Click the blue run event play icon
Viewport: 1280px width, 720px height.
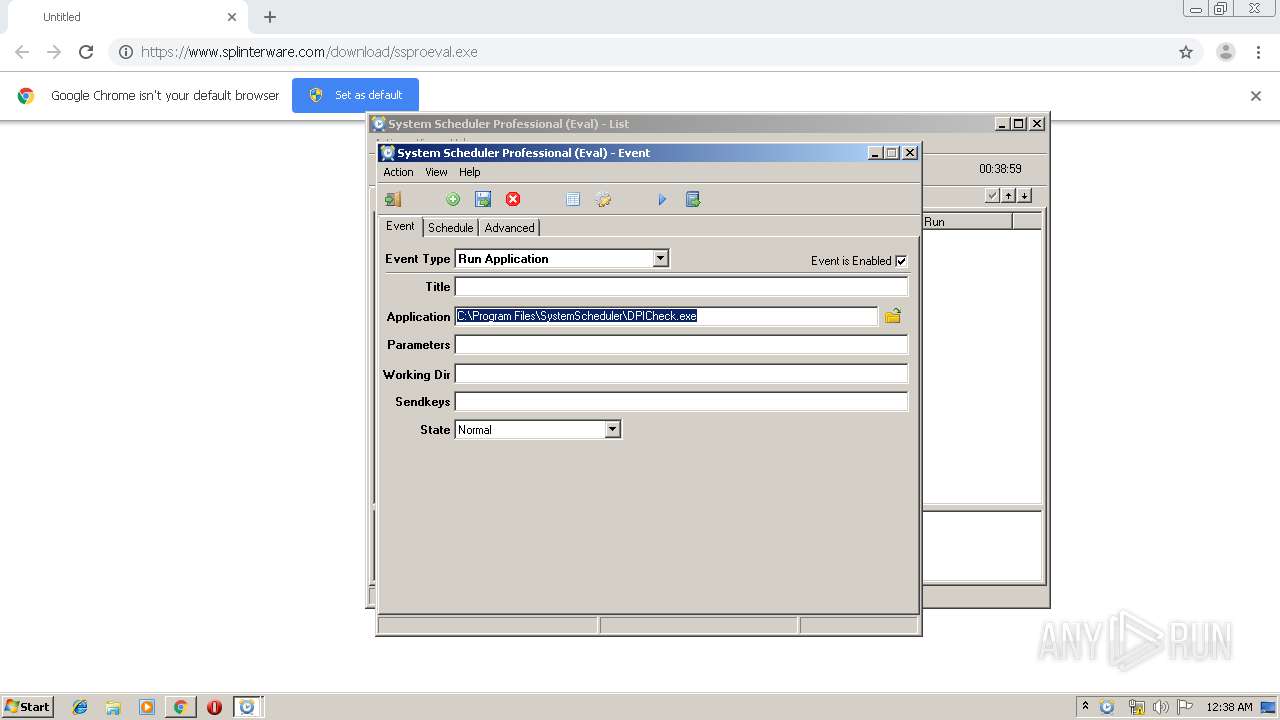point(662,199)
